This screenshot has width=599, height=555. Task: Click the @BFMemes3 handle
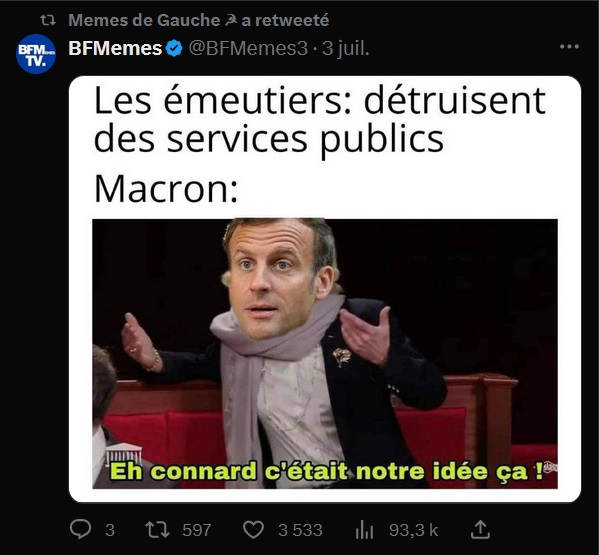coord(248,49)
